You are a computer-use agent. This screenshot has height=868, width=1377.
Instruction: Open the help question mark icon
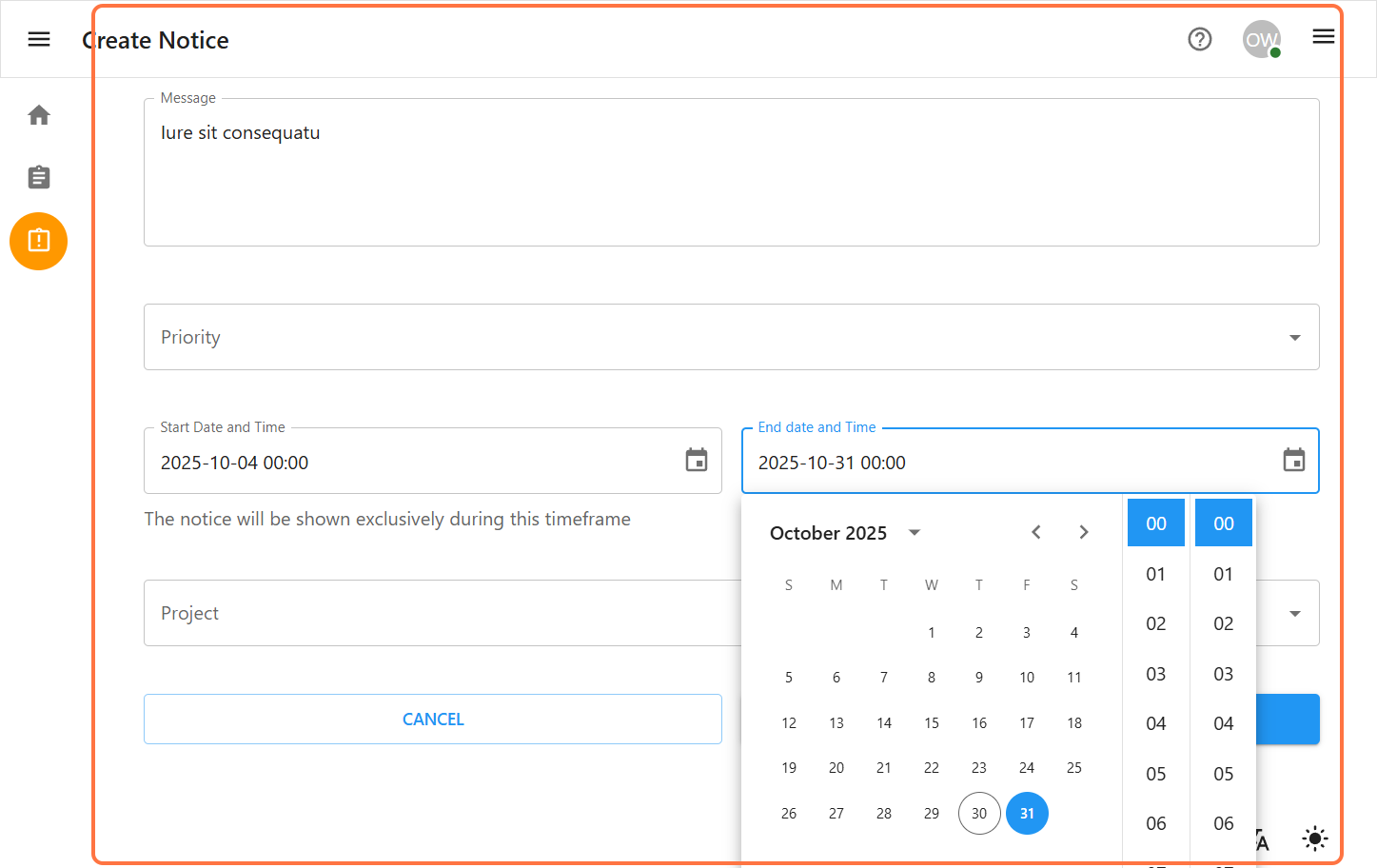pyautogui.click(x=1199, y=39)
